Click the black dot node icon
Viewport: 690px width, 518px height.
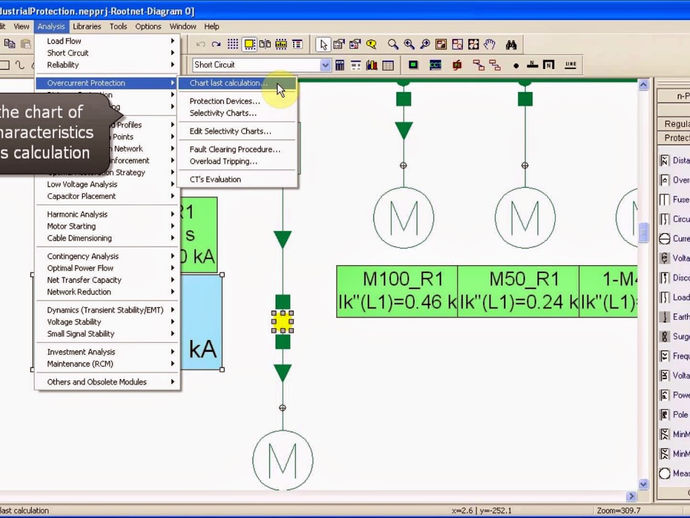(516, 66)
